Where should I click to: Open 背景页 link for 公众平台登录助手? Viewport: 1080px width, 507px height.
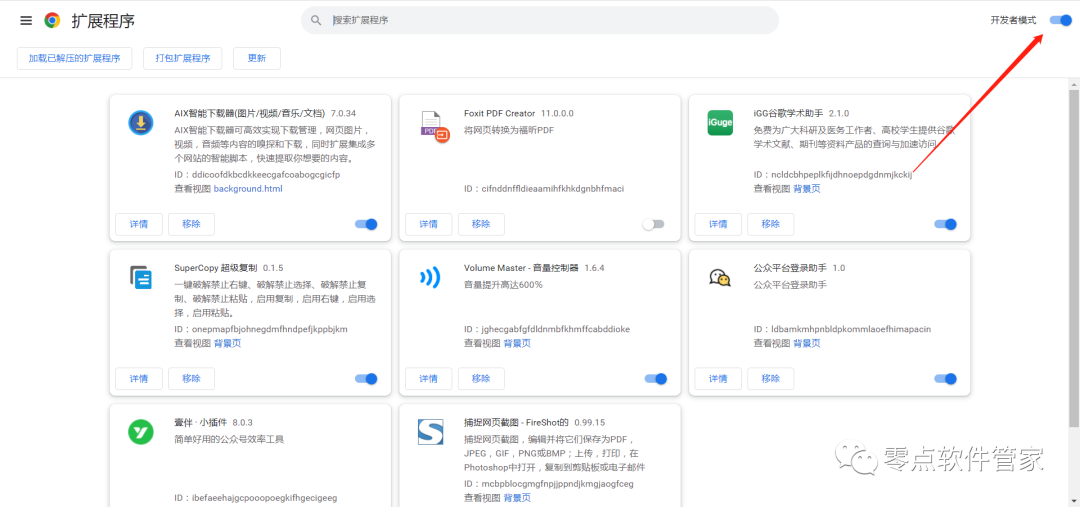807,343
